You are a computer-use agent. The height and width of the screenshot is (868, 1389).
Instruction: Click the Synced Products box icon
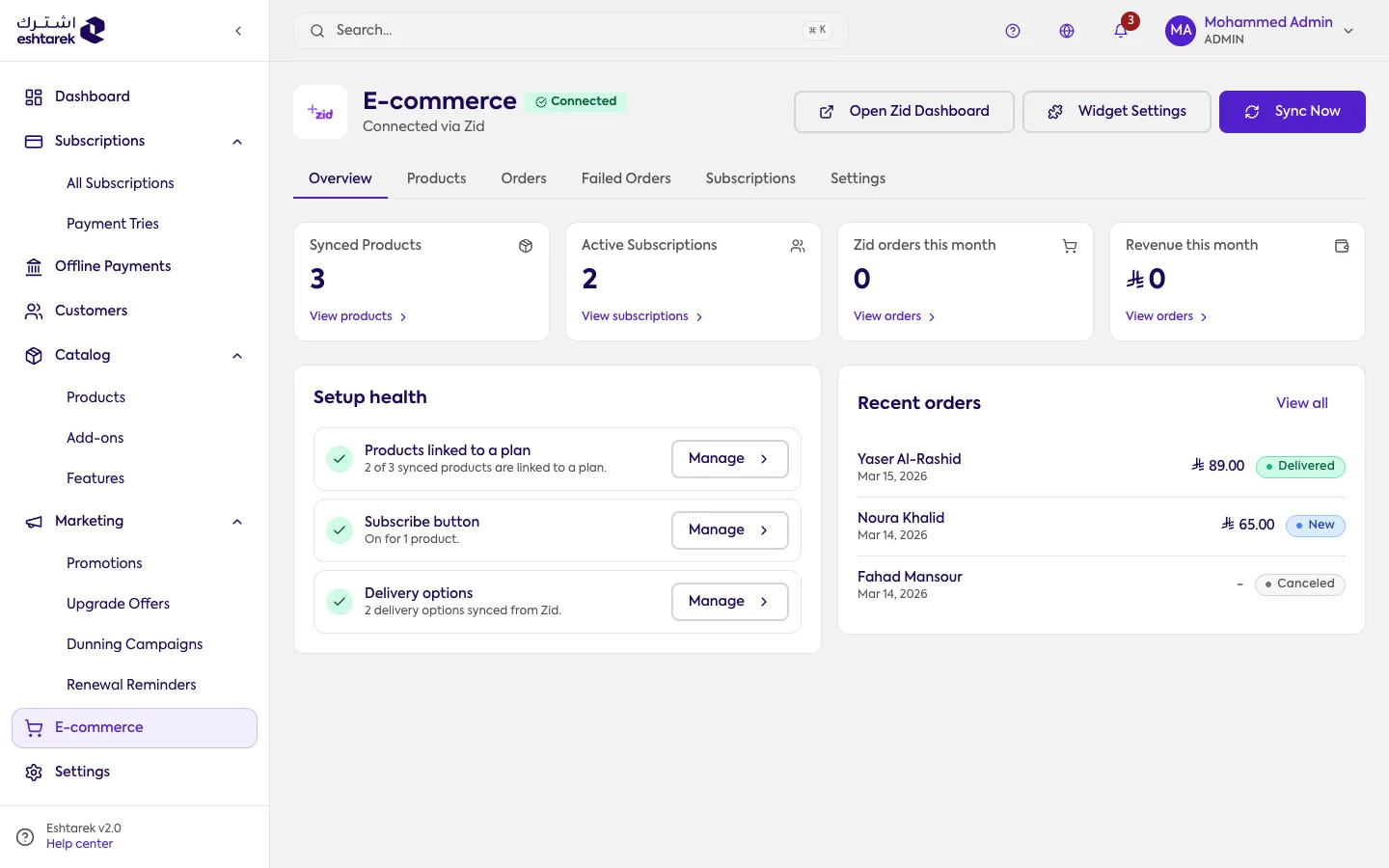tap(526, 246)
